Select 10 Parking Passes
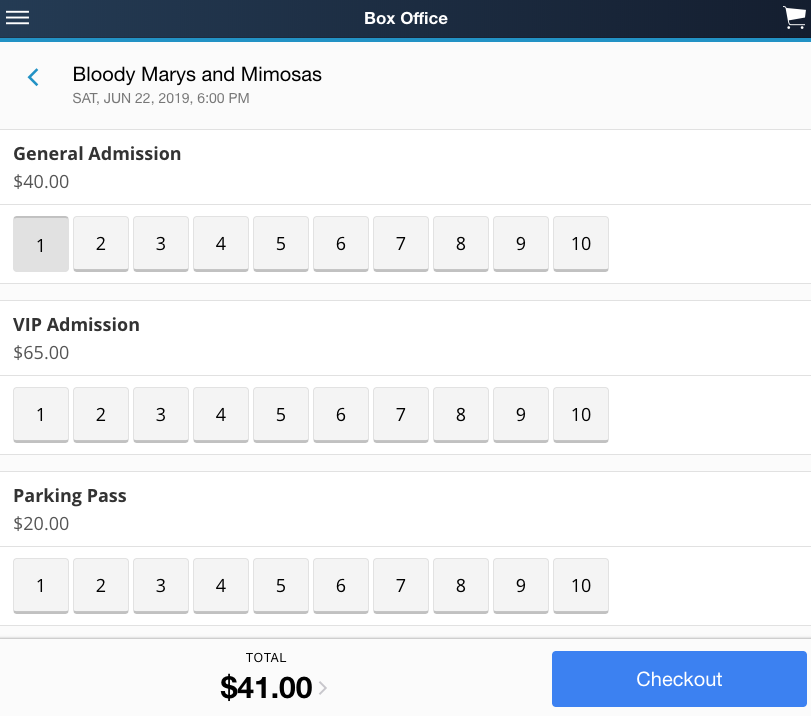Screen dimensions: 811x716 pos(581,585)
